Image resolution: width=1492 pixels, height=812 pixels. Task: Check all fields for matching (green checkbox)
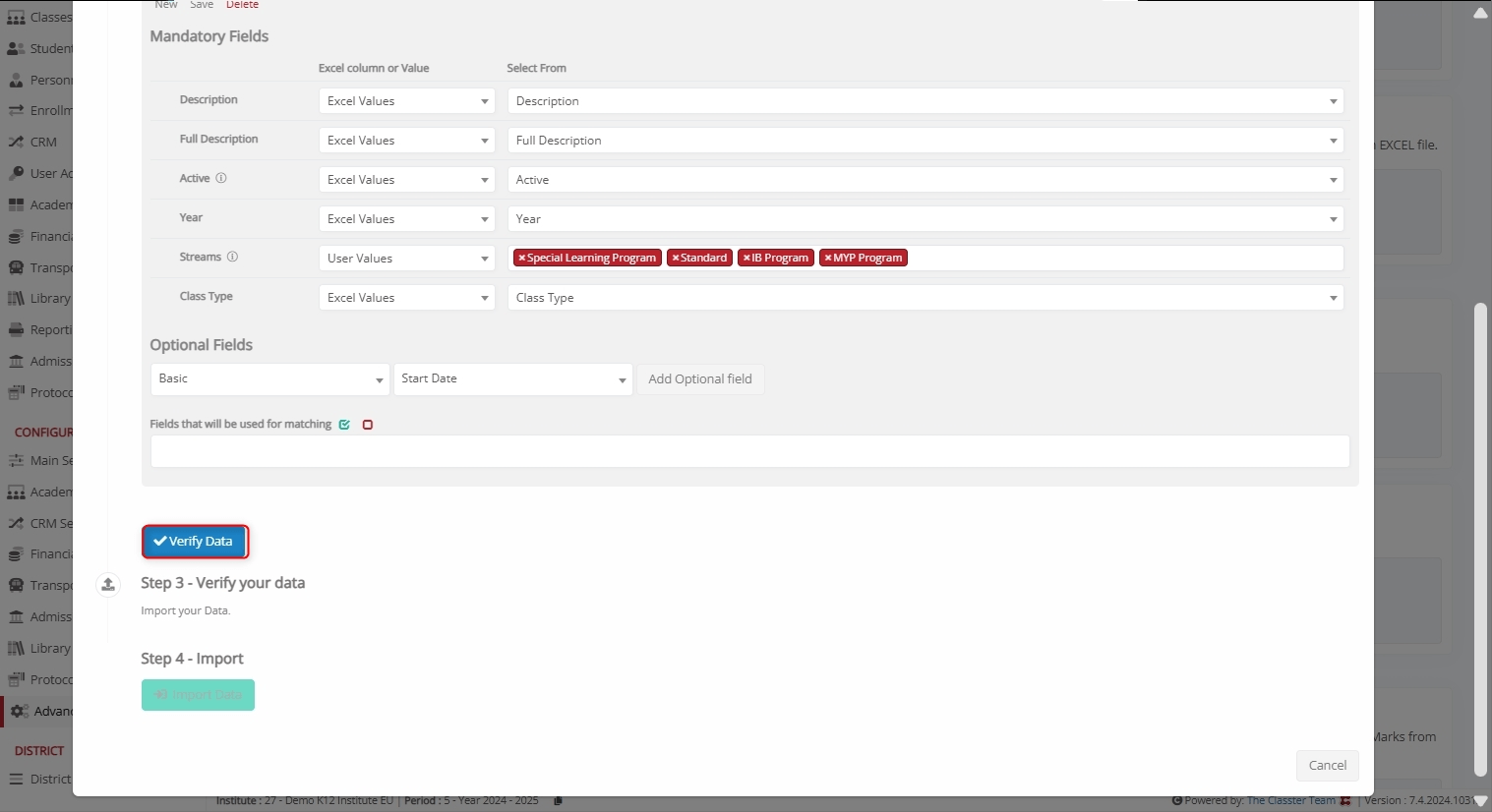click(x=344, y=425)
